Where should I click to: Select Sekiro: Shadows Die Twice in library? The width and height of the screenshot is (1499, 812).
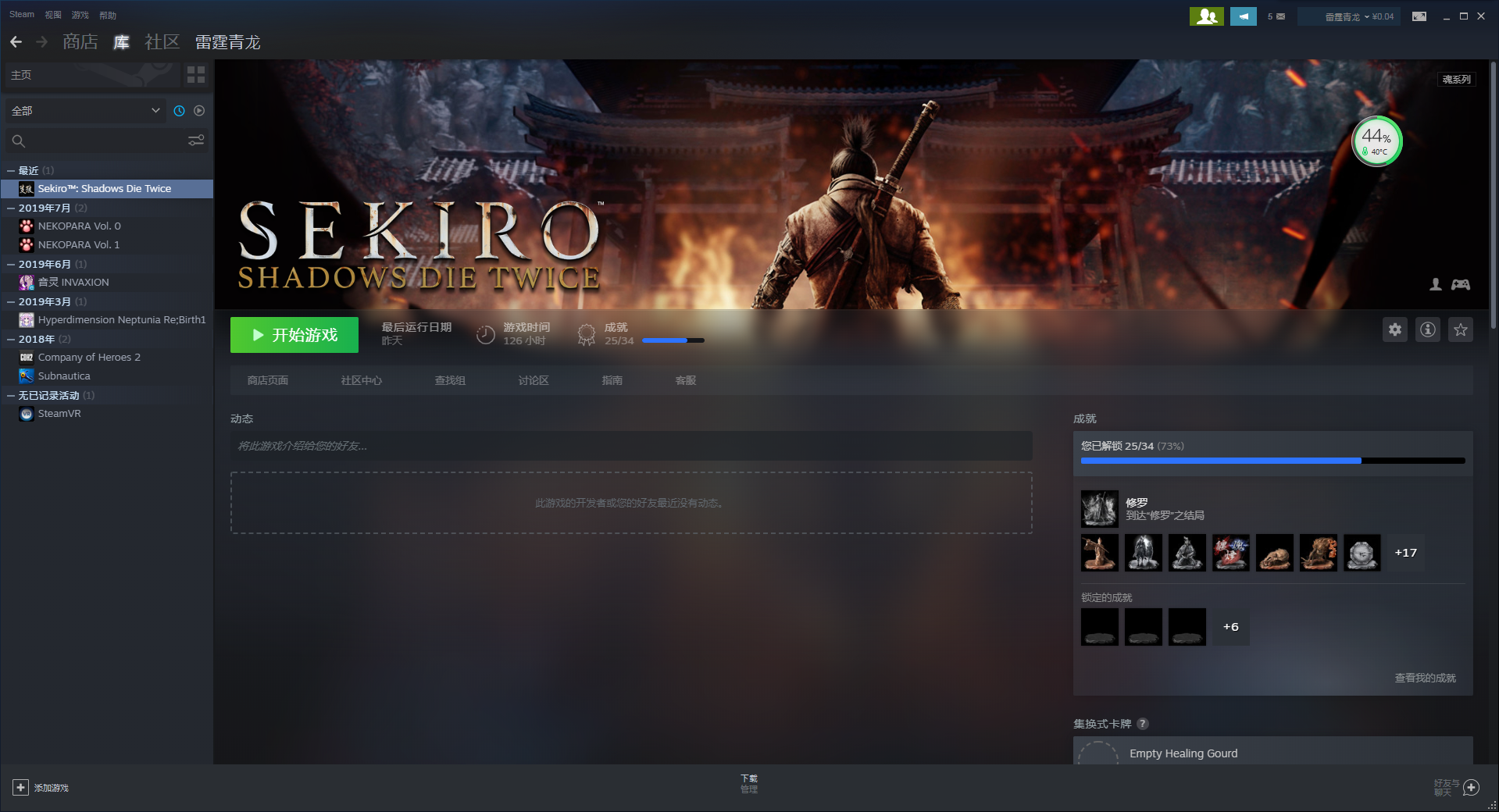click(x=107, y=189)
